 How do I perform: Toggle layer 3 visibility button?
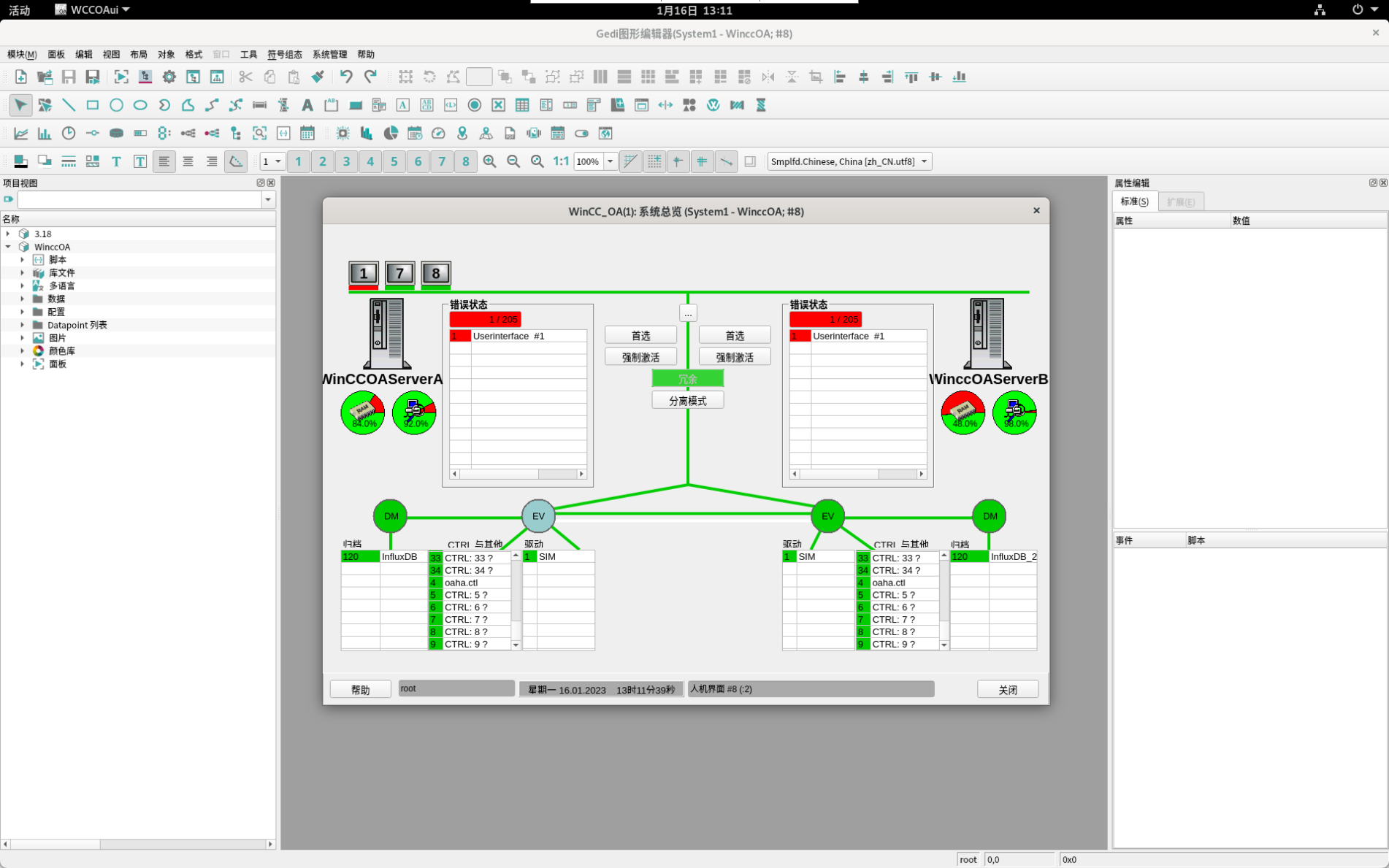click(346, 161)
